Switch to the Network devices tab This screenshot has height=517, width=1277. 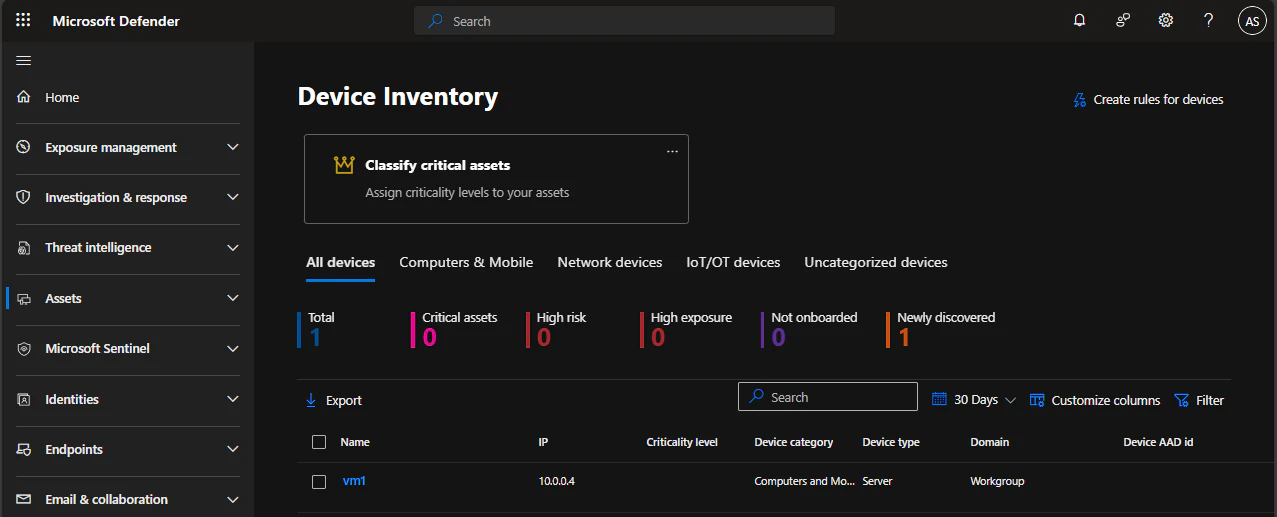click(x=610, y=262)
